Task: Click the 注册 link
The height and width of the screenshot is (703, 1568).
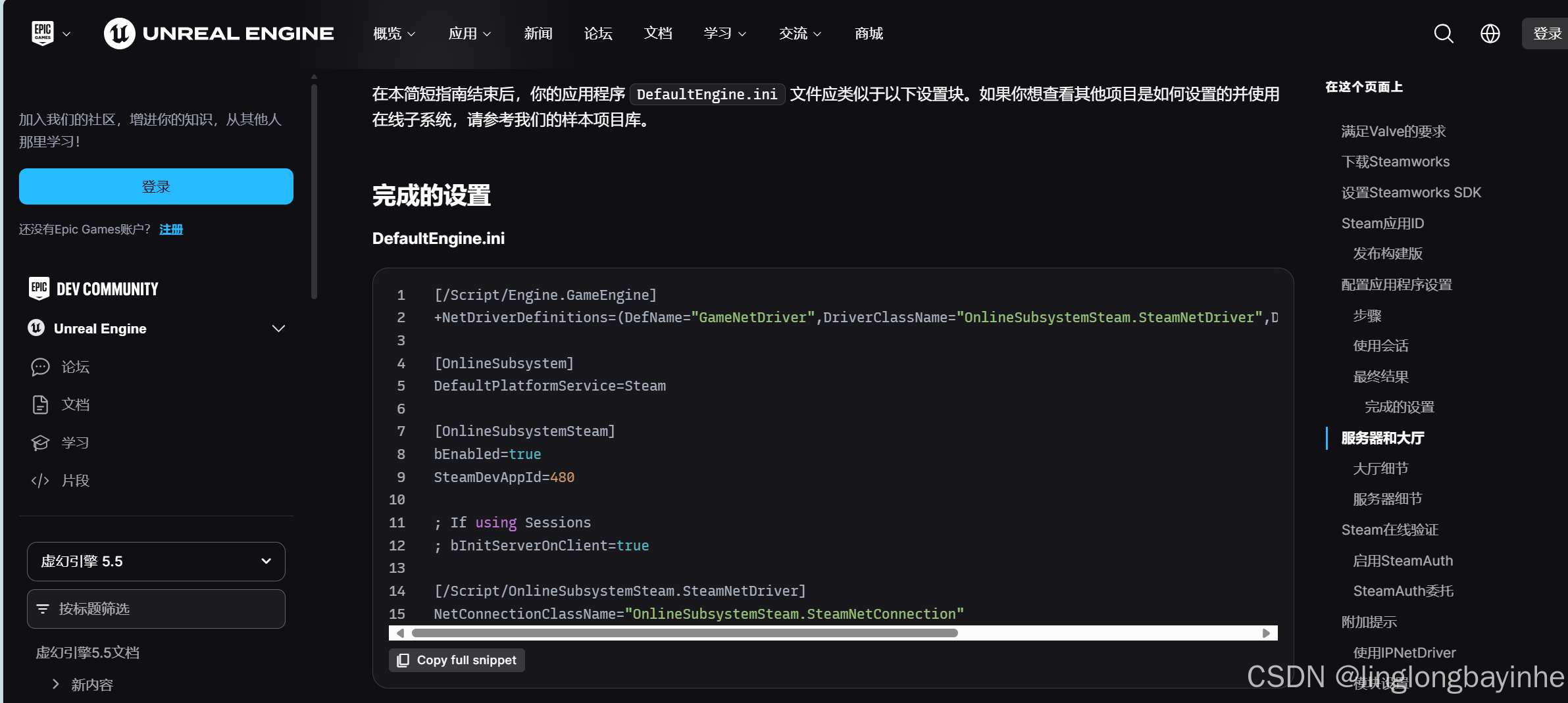Action: (x=171, y=229)
